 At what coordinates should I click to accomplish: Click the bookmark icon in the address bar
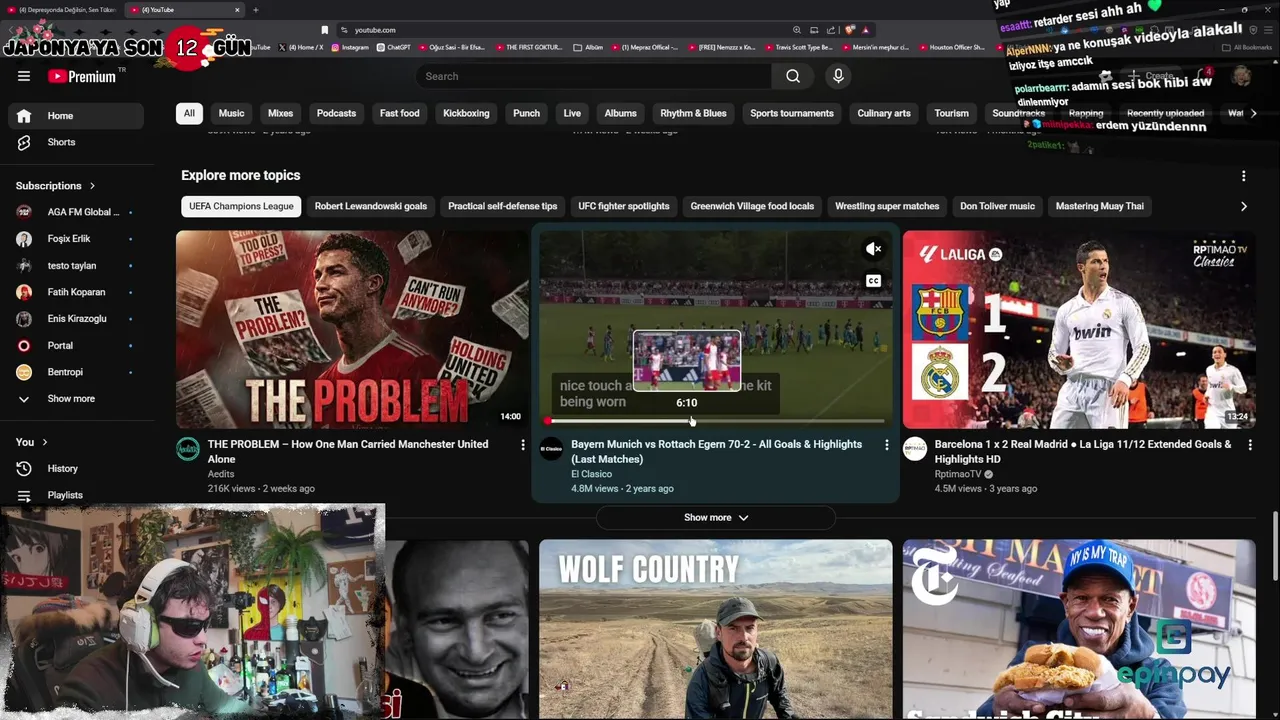coord(324,30)
